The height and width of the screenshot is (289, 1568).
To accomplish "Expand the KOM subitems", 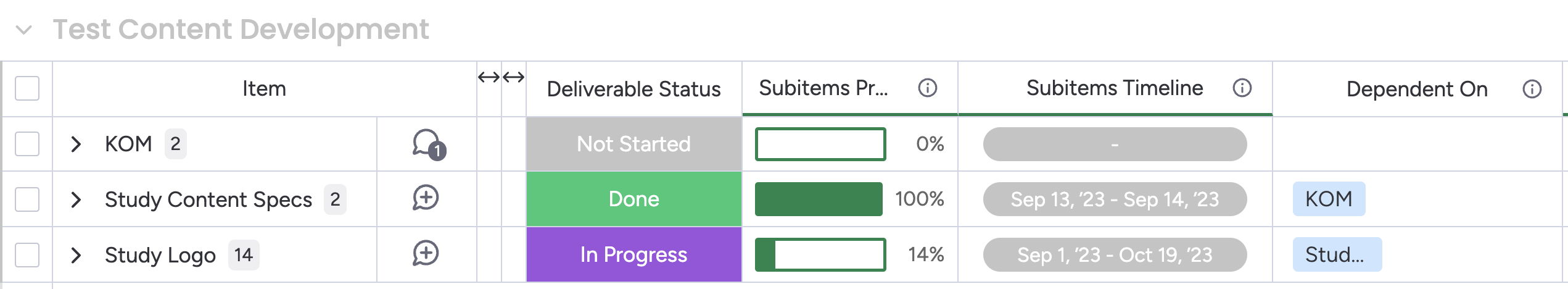I will coord(76,144).
